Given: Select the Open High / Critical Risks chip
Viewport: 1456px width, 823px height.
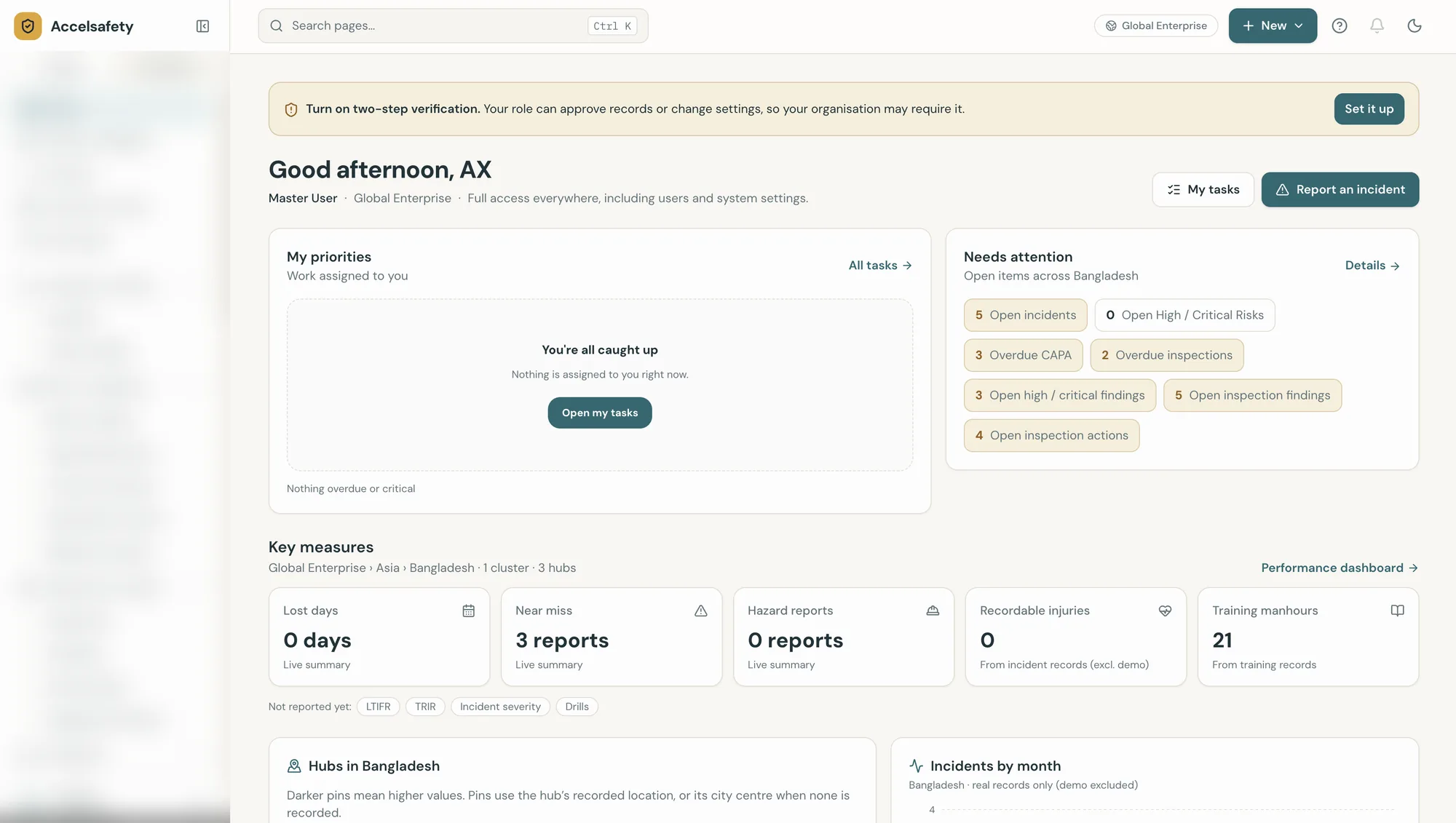Looking at the screenshot, I should pyautogui.click(x=1184, y=315).
